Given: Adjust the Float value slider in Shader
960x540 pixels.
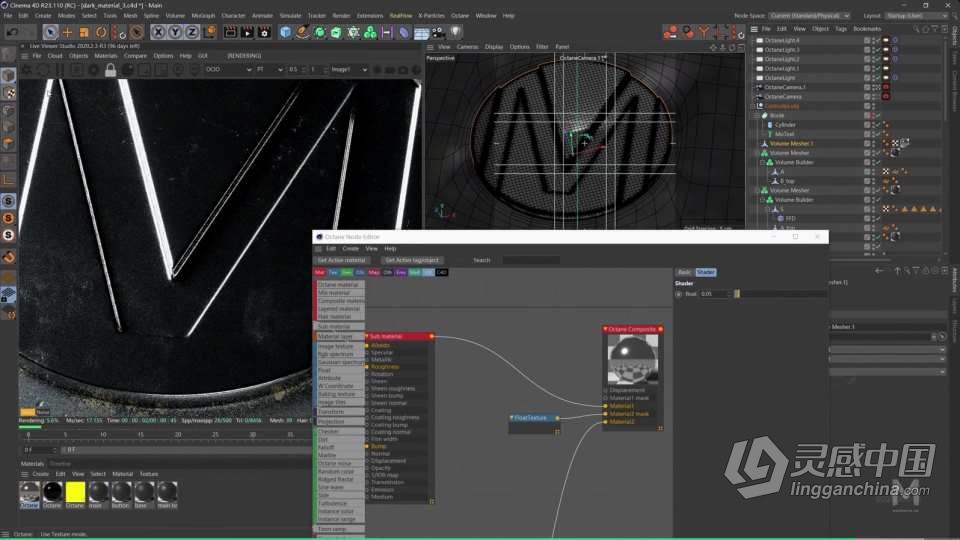Looking at the screenshot, I should coord(779,294).
